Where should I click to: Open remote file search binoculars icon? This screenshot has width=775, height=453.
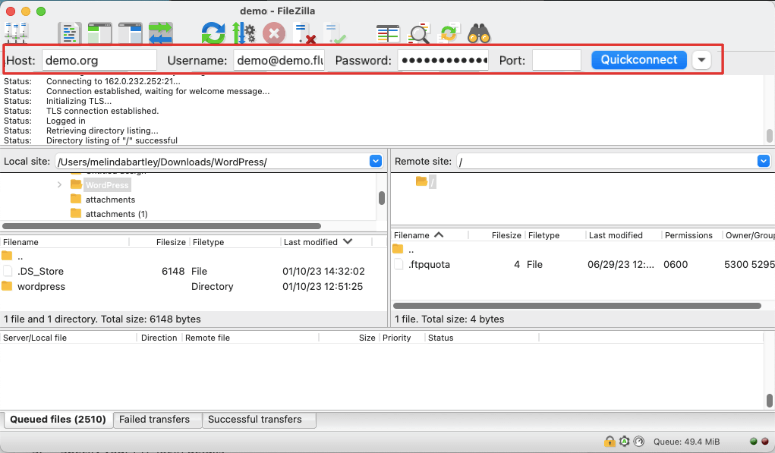pos(481,33)
